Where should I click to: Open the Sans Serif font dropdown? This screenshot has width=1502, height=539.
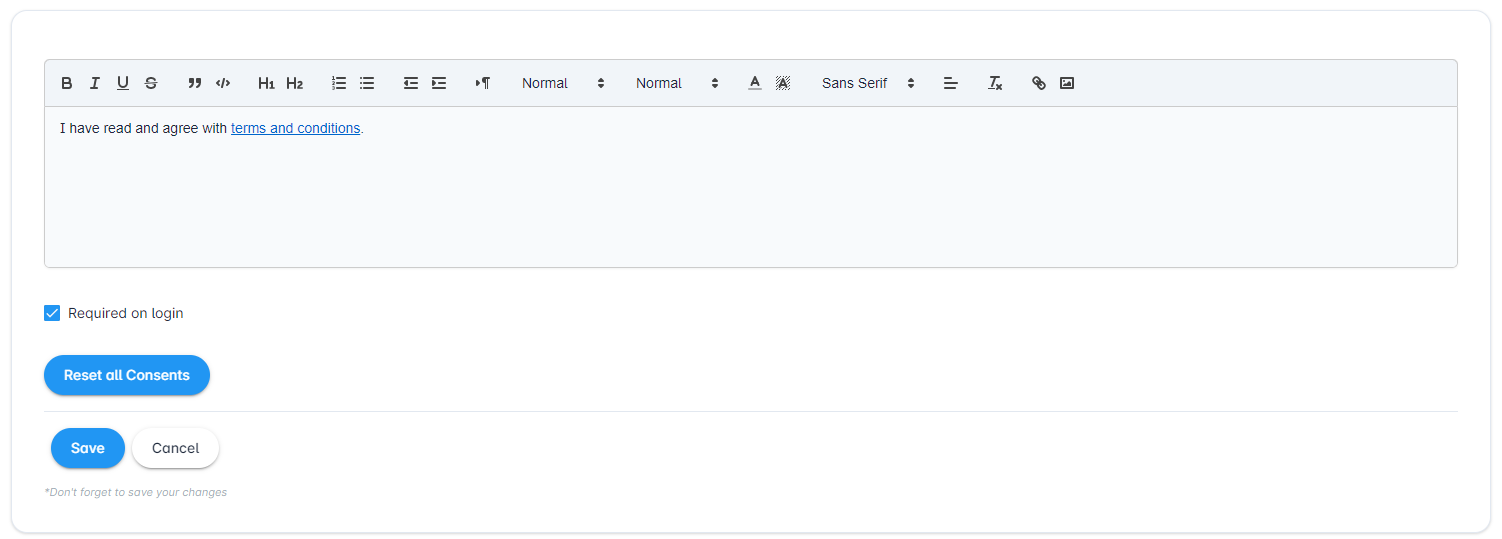click(867, 83)
